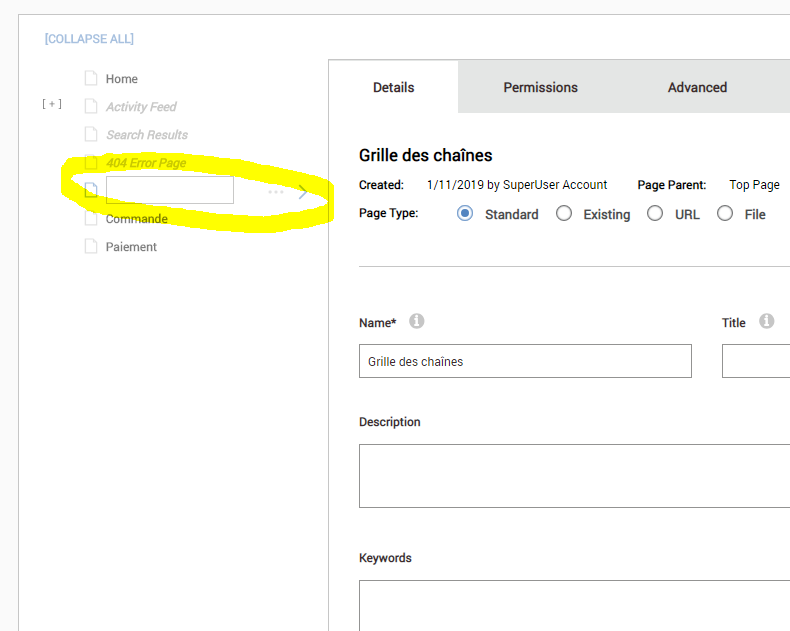Select Commande in the page tree
This screenshot has width=790, height=631.
[x=137, y=219]
